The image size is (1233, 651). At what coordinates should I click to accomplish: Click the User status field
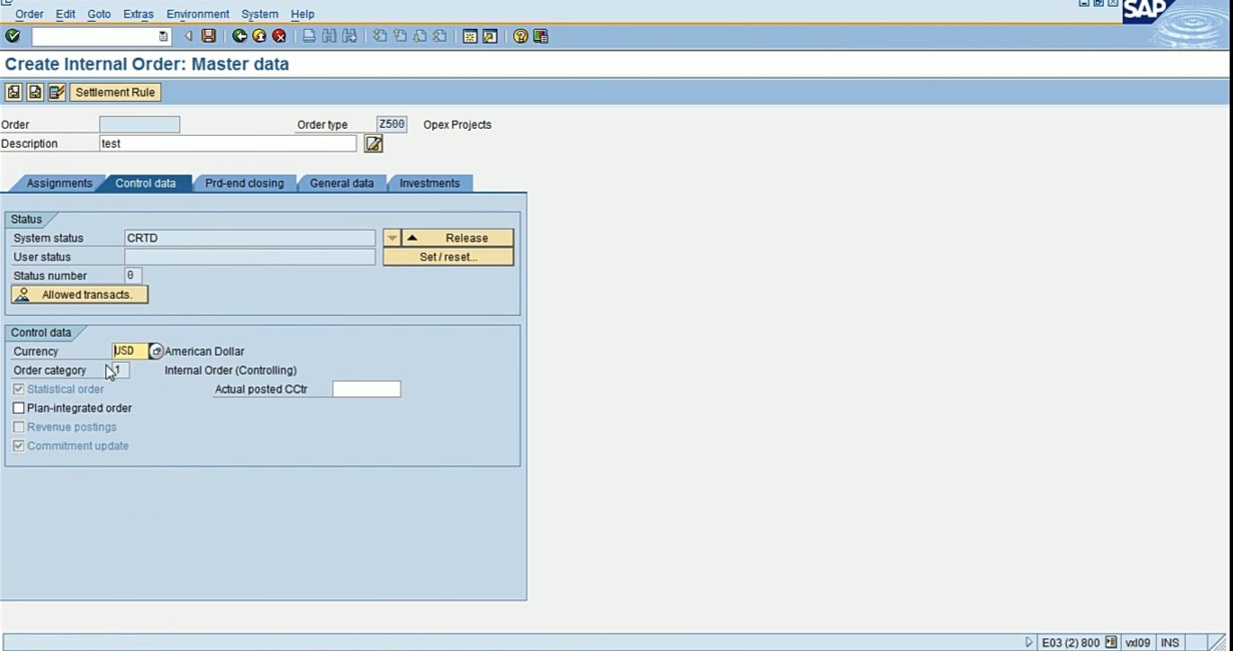click(249, 257)
